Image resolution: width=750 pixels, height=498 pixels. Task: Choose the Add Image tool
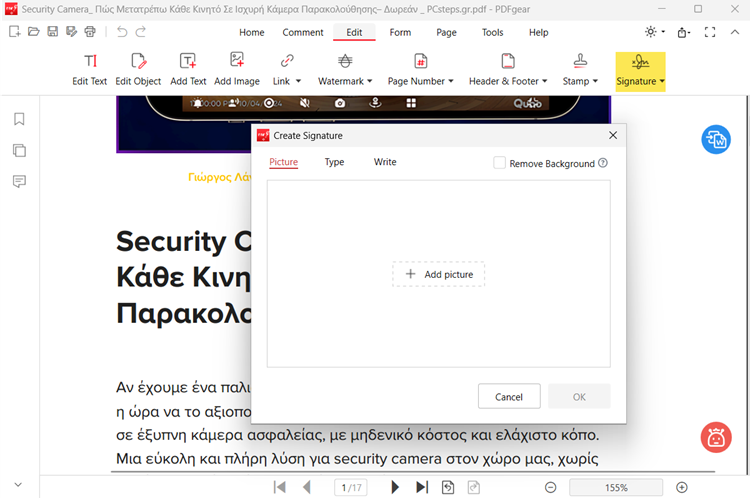[237, 69]
